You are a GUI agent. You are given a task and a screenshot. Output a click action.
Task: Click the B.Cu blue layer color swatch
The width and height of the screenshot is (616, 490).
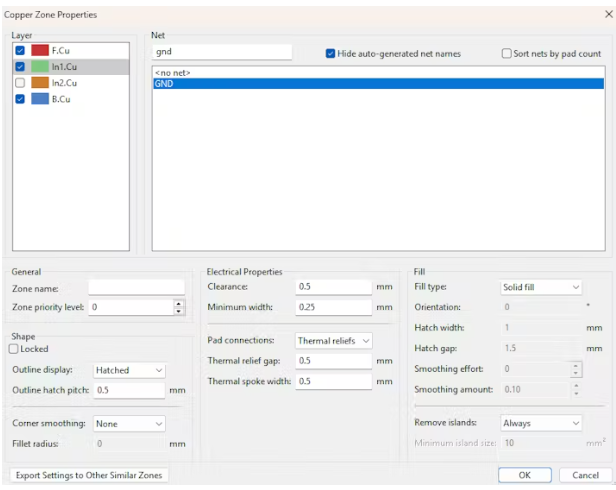click(40, 99)
